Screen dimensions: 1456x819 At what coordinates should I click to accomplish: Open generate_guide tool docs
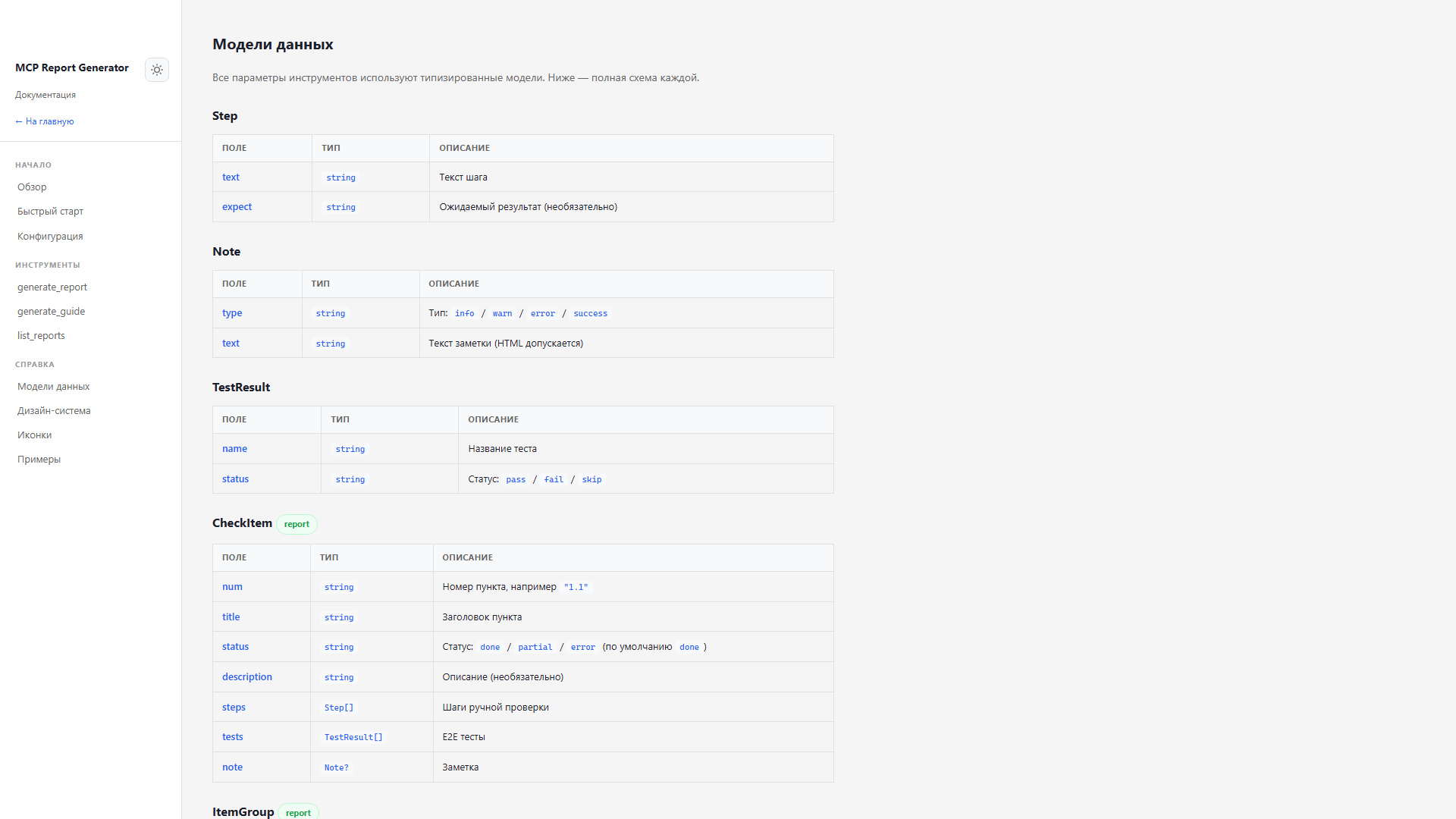51,312
